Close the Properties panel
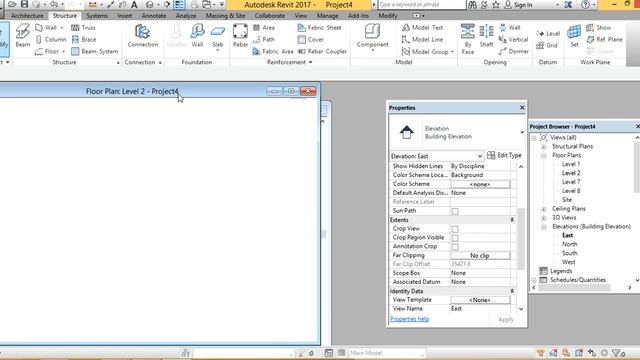The width and height of the screenshot is (640, 360). click(x=522, y=108)
